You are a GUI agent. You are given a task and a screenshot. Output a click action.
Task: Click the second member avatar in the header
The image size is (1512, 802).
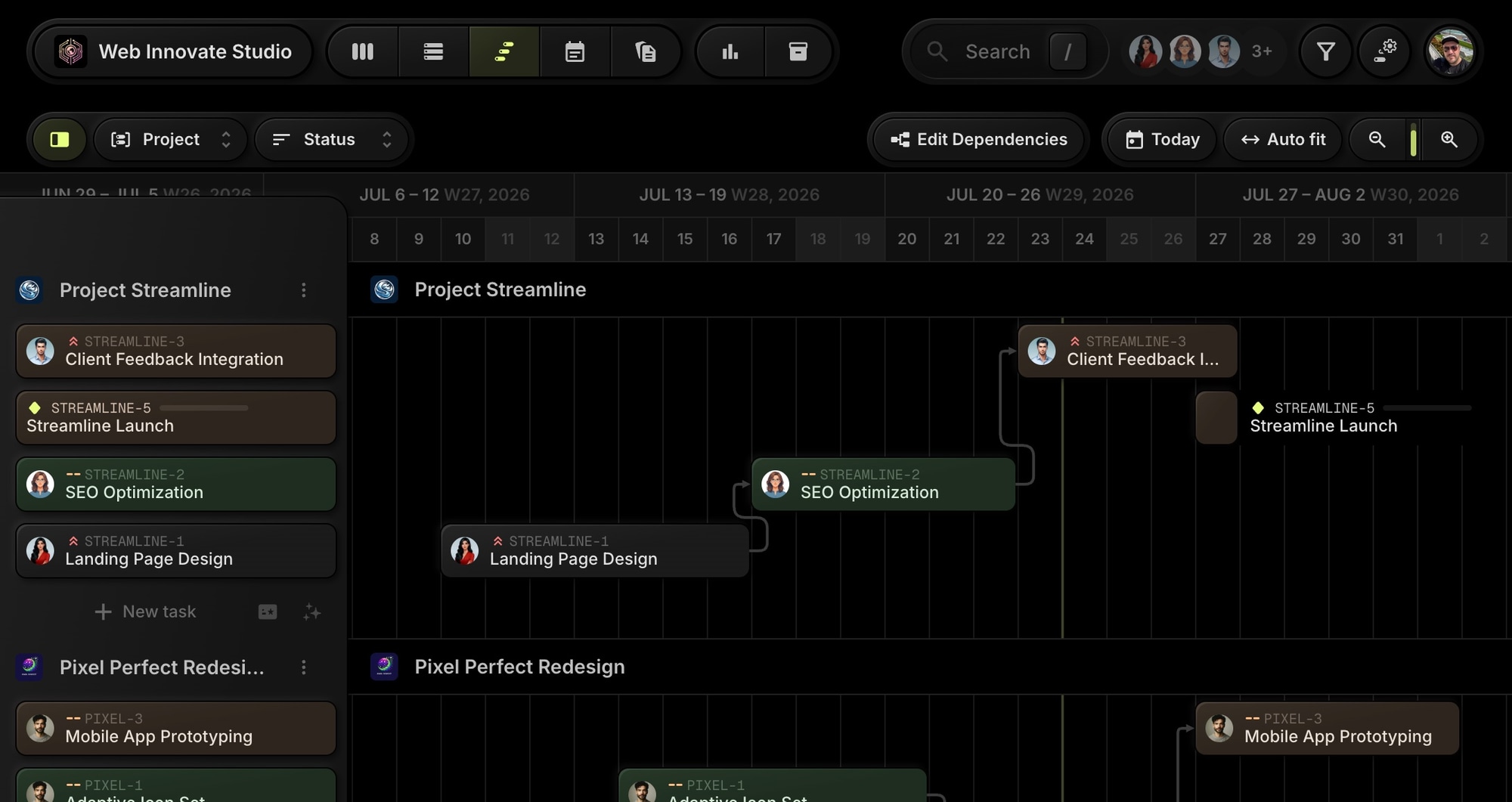(x=1185, y=51)
